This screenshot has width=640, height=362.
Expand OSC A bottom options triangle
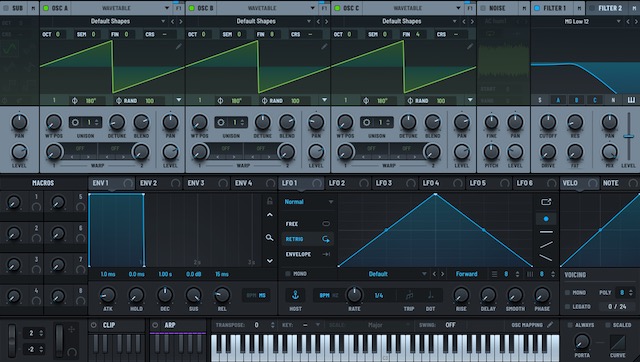click(179, 100)
